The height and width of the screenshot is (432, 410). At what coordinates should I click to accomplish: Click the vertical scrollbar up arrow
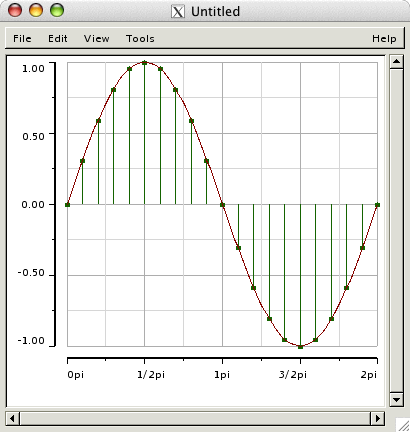click(396, 62)
